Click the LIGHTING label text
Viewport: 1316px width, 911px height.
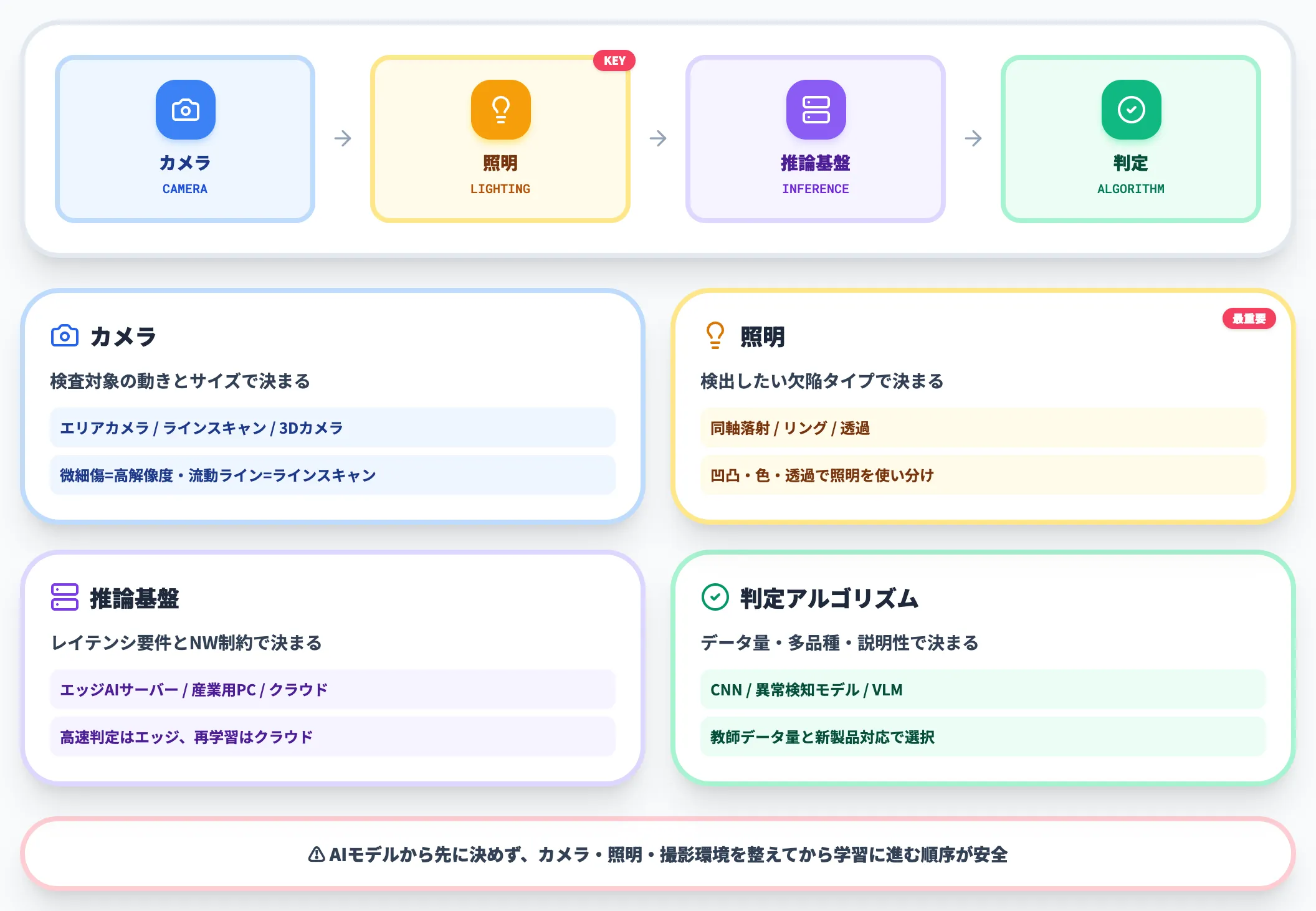500,189
